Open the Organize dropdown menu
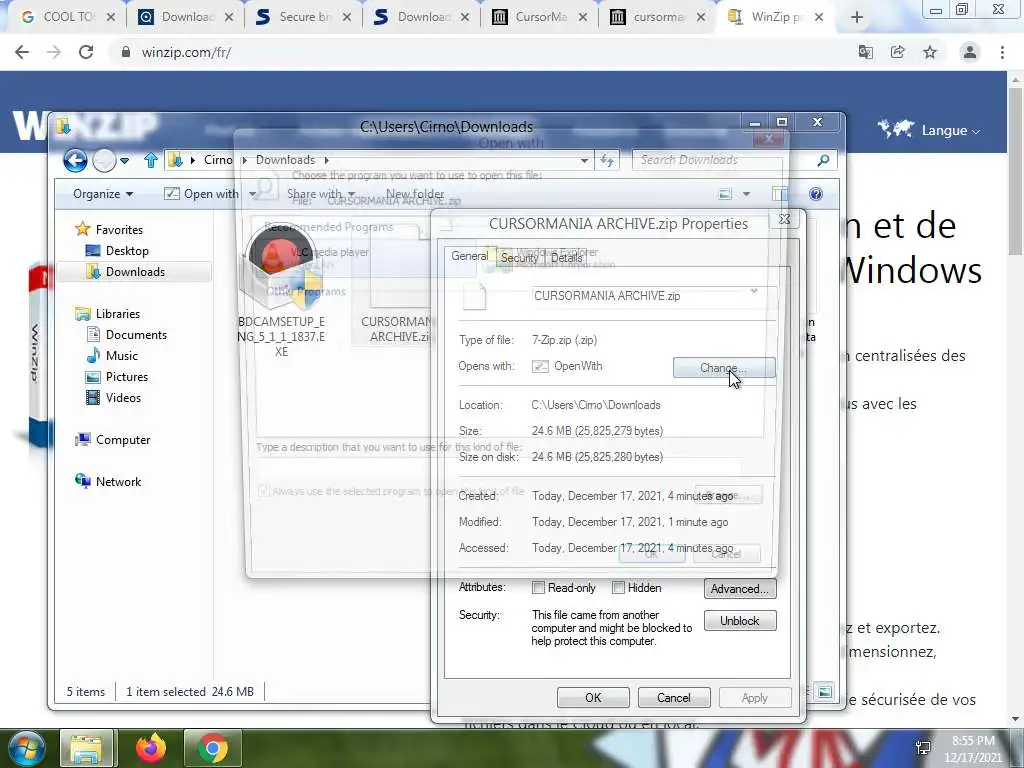The width and height of the screenshot is (1024, 768). (x=103, y=194)
